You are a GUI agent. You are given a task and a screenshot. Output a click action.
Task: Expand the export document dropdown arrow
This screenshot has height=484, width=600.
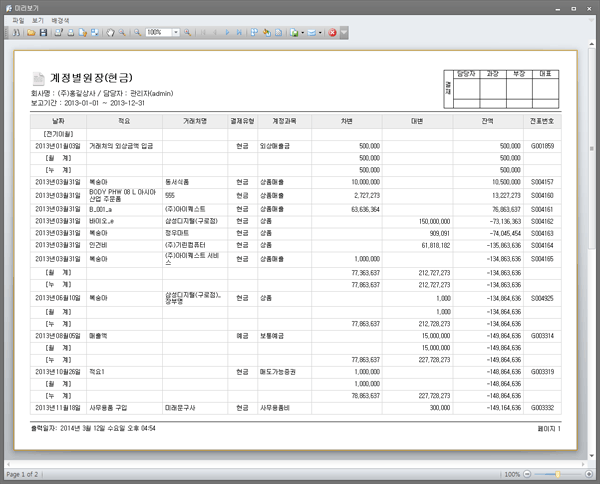pyautogui.click(x=302, y=32)
